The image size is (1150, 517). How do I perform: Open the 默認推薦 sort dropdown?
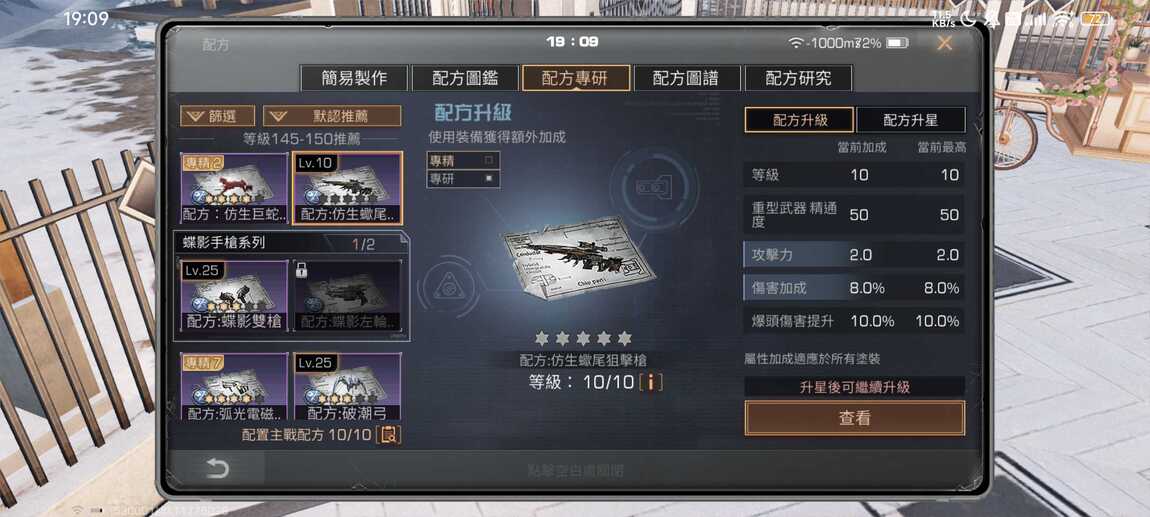click(332, 116)
